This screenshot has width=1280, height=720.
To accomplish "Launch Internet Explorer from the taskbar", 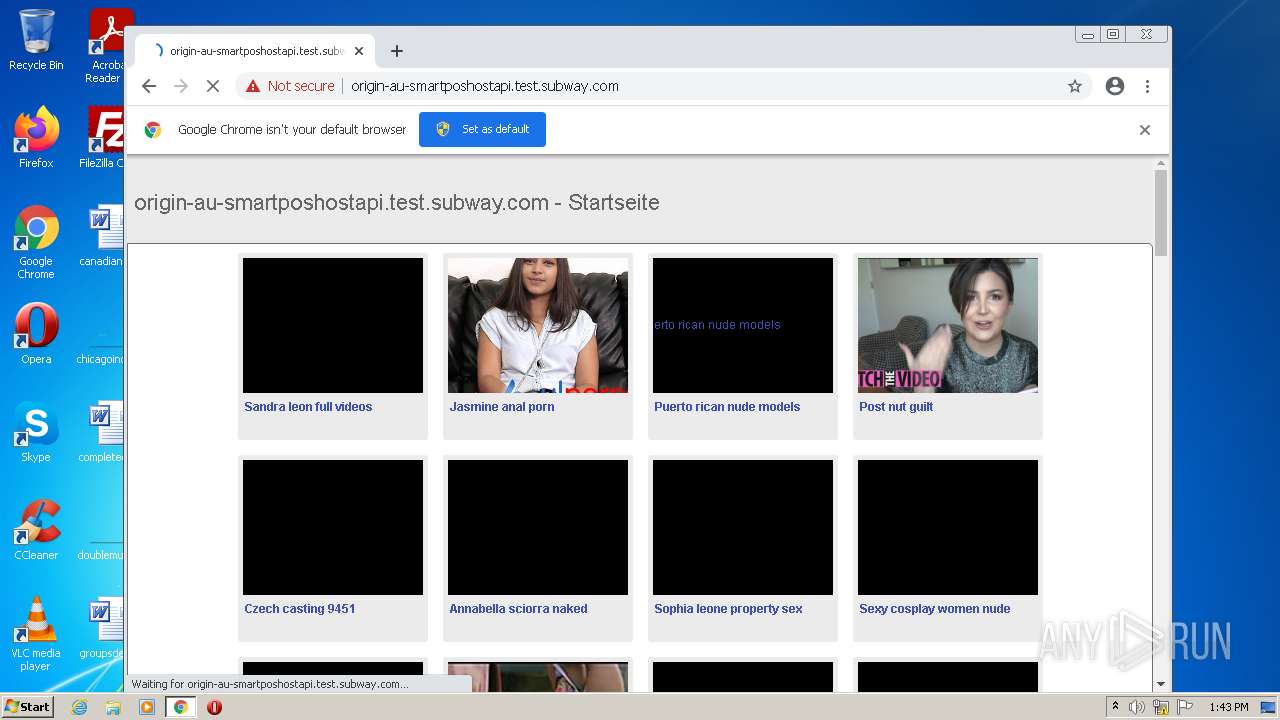I will pyautogui.click(x=79, y=707).
